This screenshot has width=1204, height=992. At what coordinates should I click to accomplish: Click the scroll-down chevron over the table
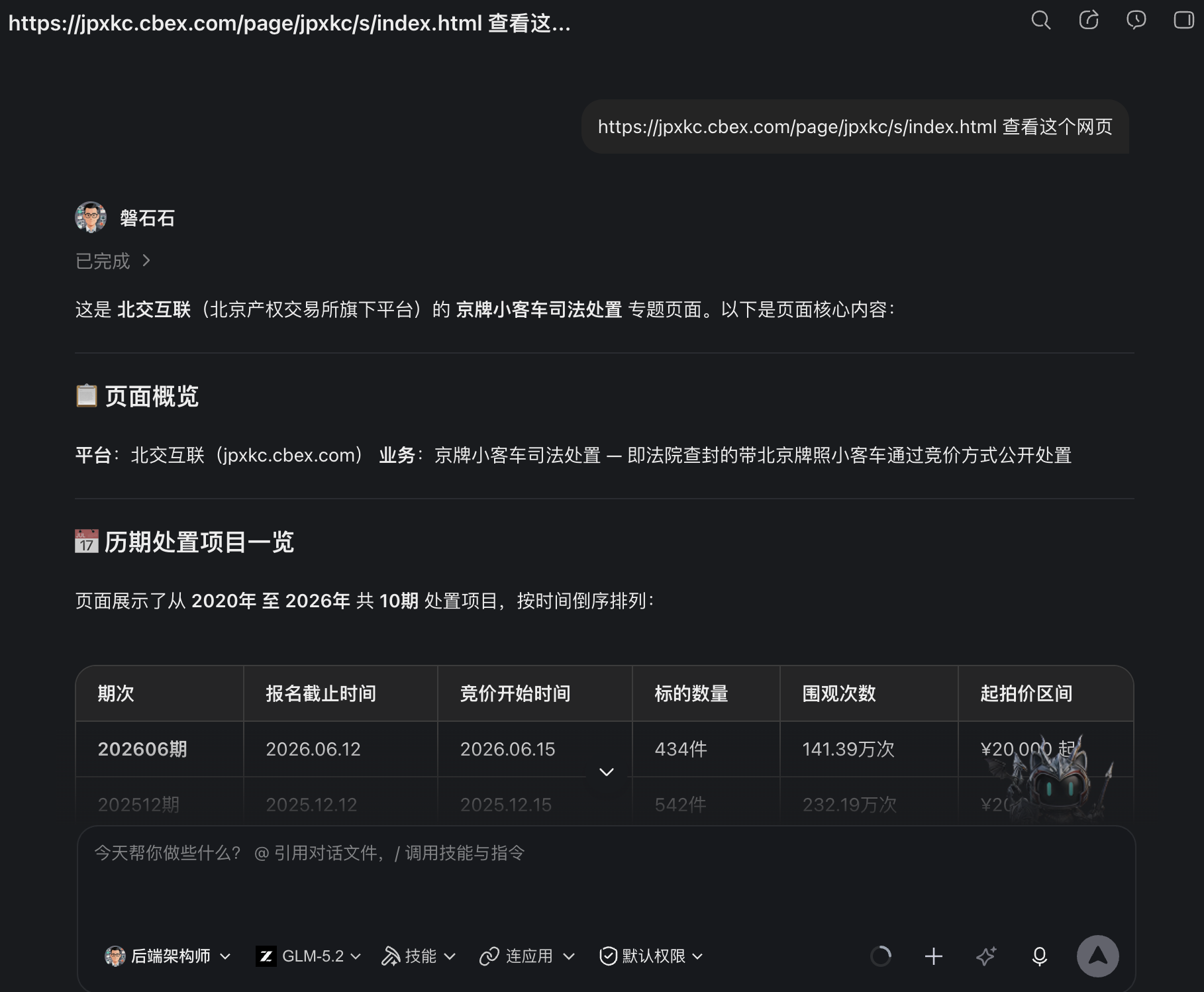coord(607,772)
